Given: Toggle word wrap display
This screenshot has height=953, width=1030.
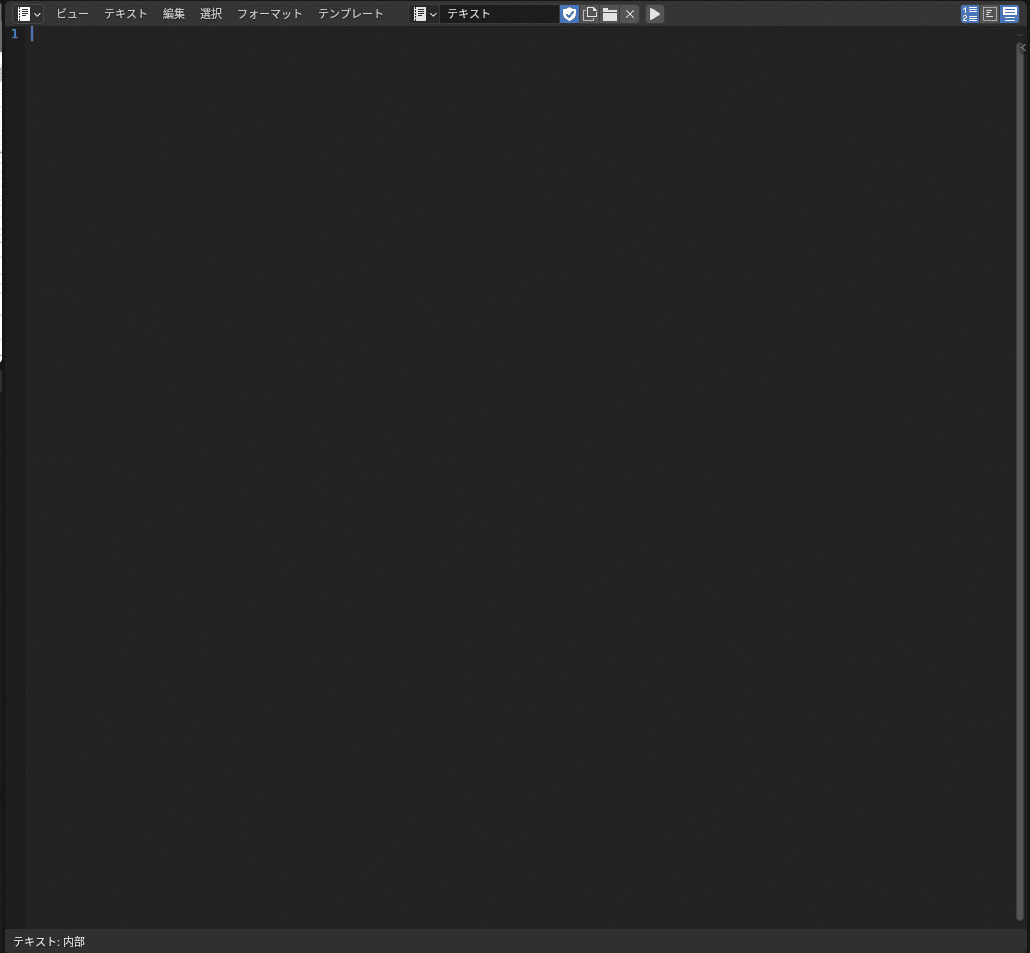Looking at the screenshot, I should click(990, 14).
